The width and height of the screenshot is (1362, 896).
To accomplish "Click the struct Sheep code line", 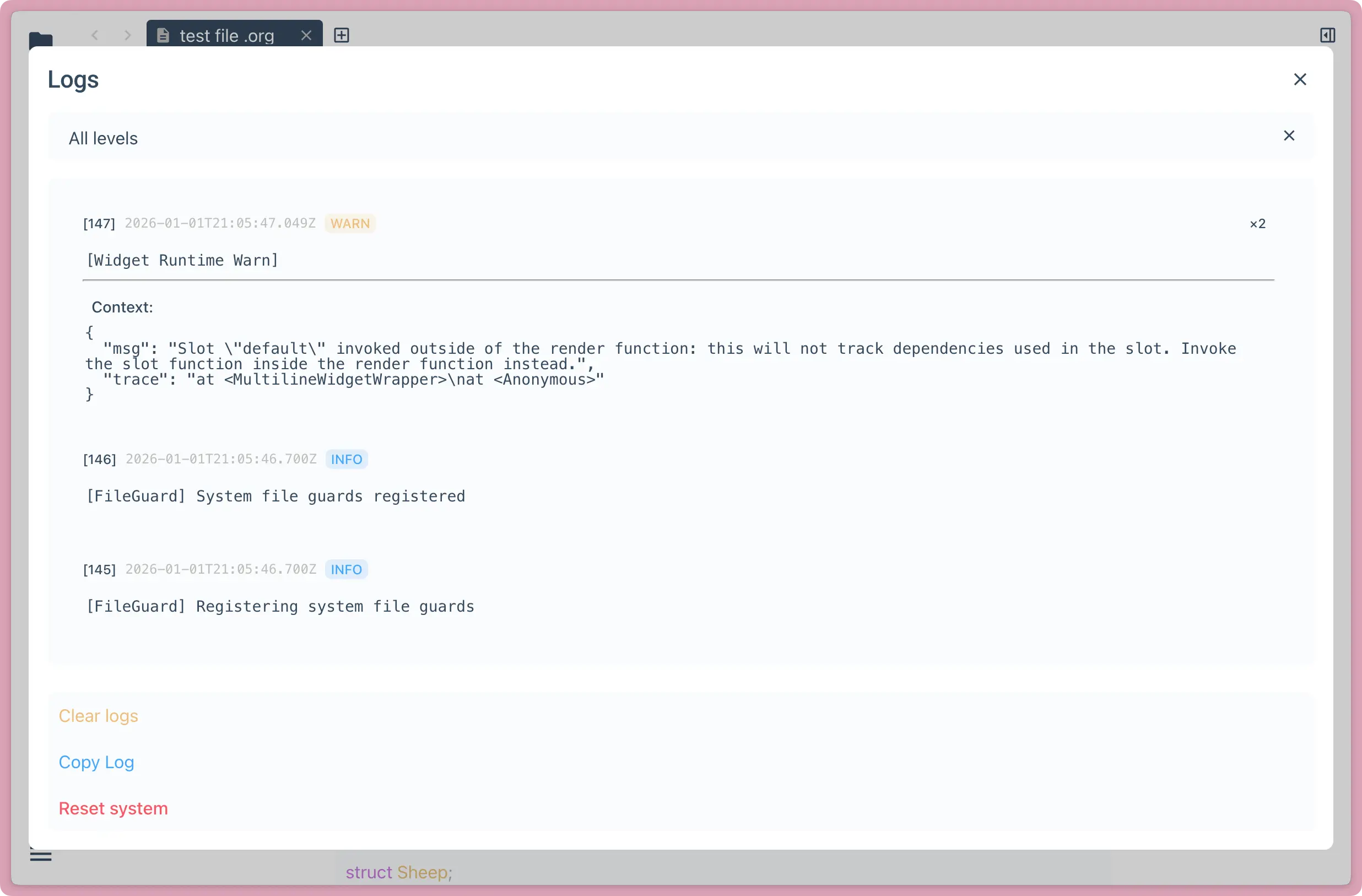I will click(x=399, y=872).
